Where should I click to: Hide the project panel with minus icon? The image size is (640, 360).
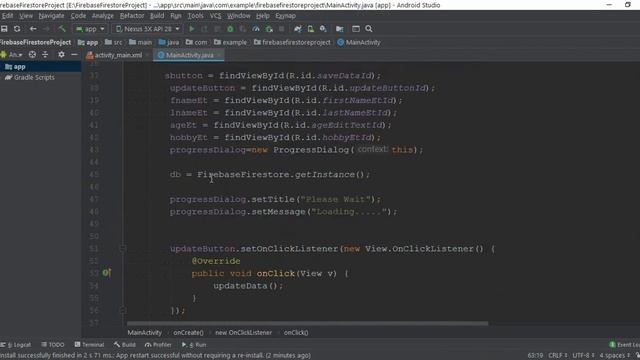[x=74, y=55]
